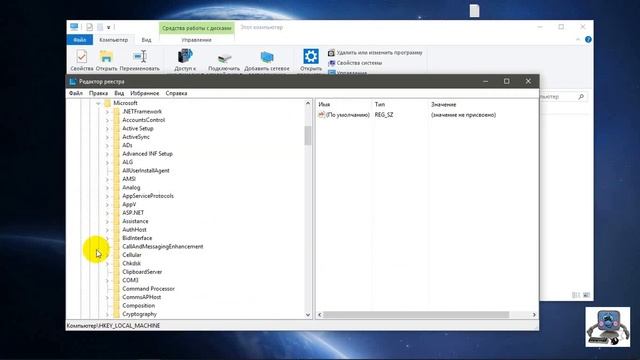The image size is (640, 360).
Task: Open Properties icon in Explorer ribbon
Action: tap(82, 56)
